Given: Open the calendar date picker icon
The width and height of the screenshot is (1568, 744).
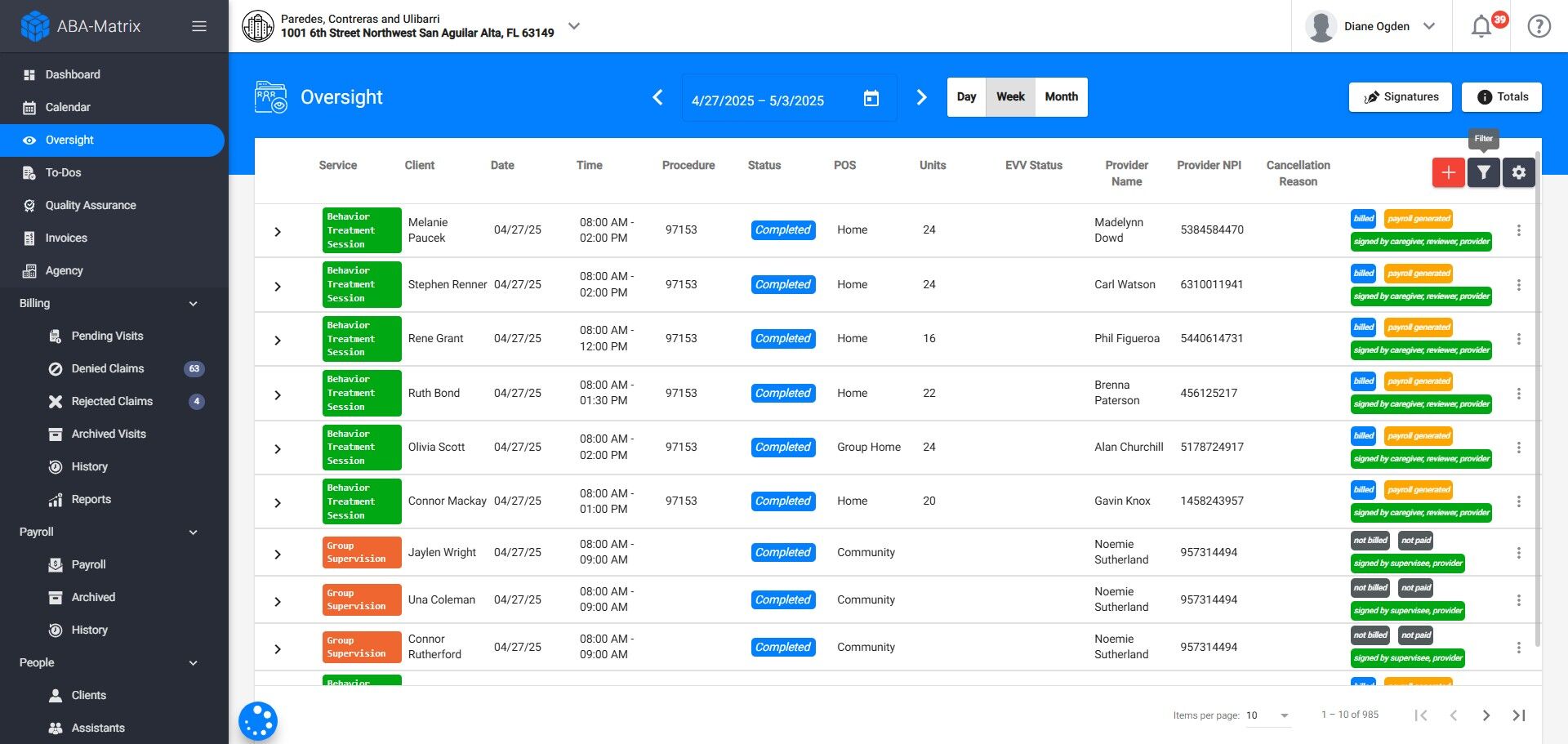Looking at the screenshot, I should click(x=871, y=99).
